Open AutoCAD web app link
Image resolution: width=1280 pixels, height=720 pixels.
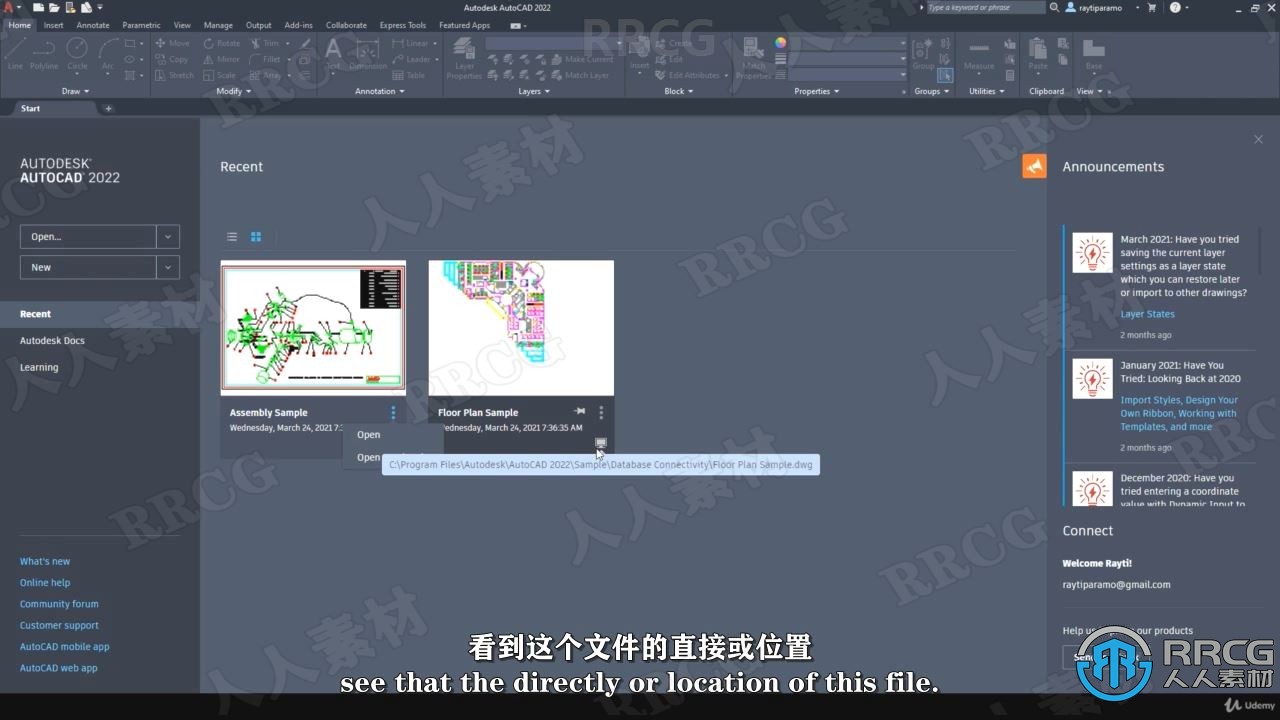[59, 668]
